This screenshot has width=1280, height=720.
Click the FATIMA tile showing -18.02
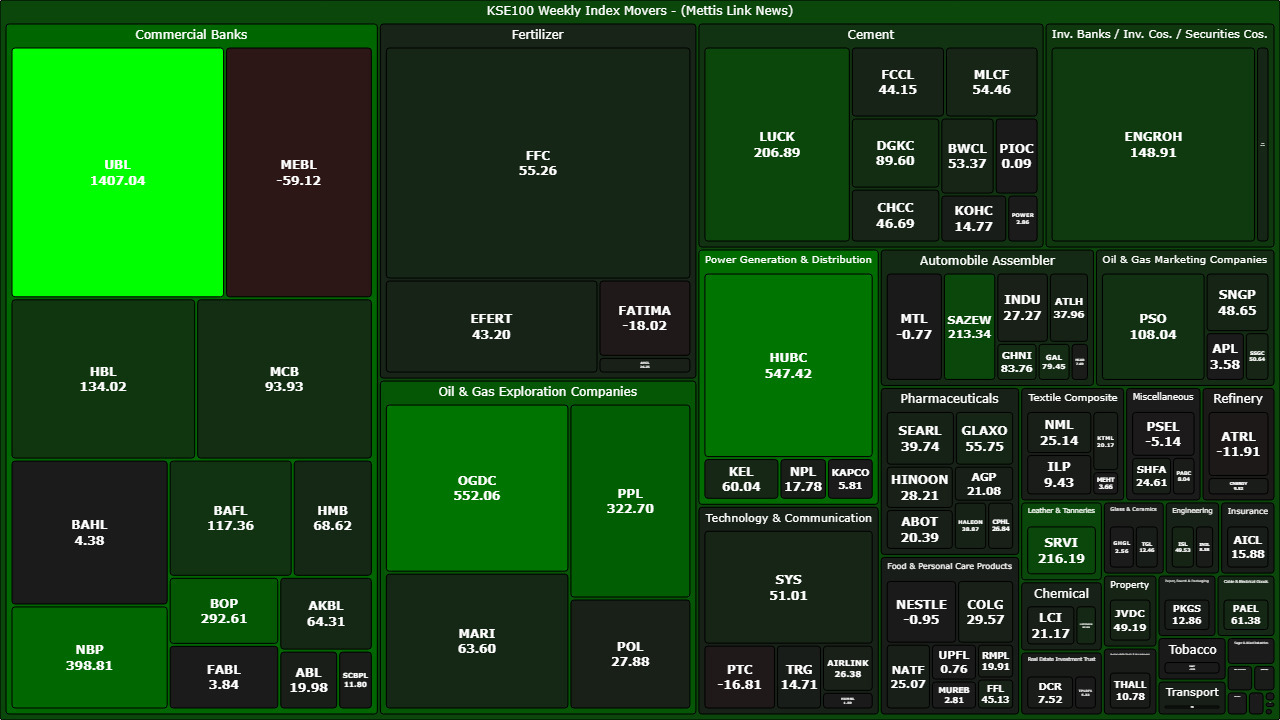(x=644, y=318)
